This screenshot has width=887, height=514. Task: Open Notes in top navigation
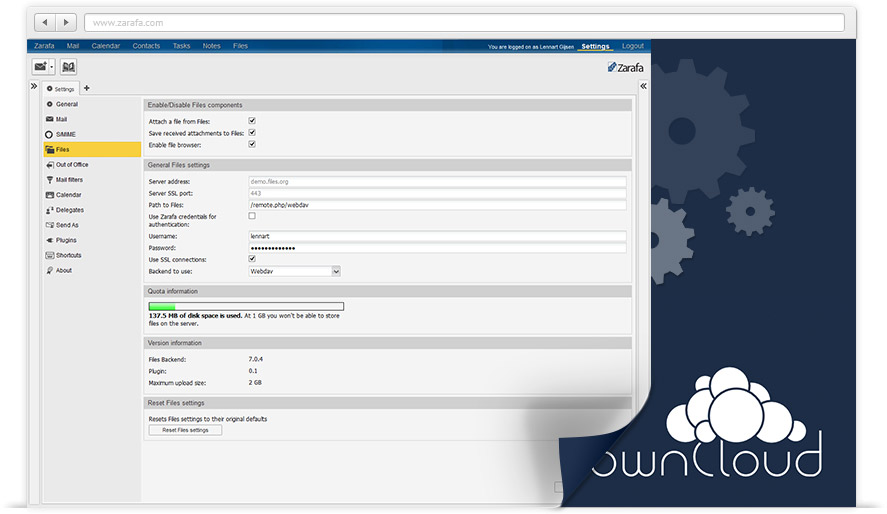pyautogui.click(x=212, y=46)
